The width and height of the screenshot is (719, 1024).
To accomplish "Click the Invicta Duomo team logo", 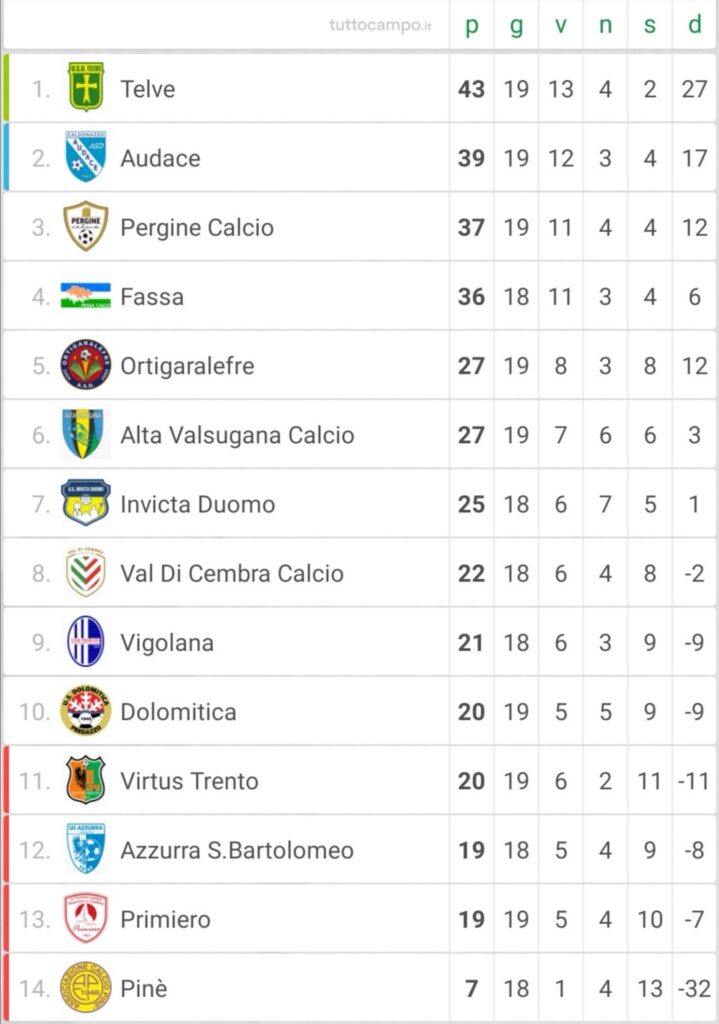I will click(86, 503).
